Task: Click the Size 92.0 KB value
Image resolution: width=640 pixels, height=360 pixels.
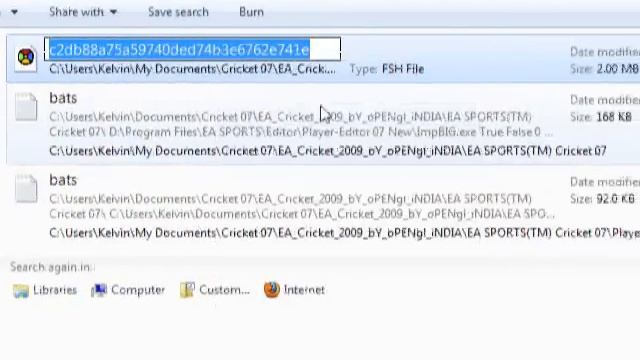Action: coord(615,199)
